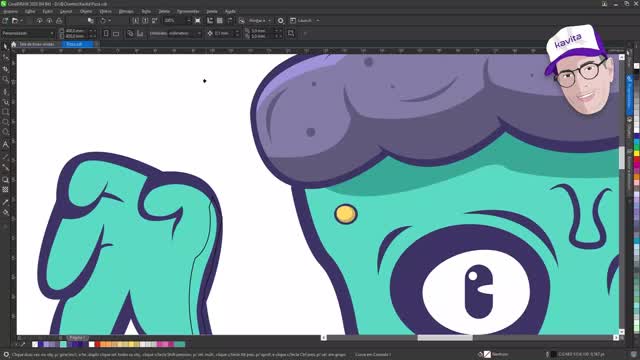This screenshot has width=640, height=360.
Task: Select the Drop Shadow tool
Action: tap(5, 180)
